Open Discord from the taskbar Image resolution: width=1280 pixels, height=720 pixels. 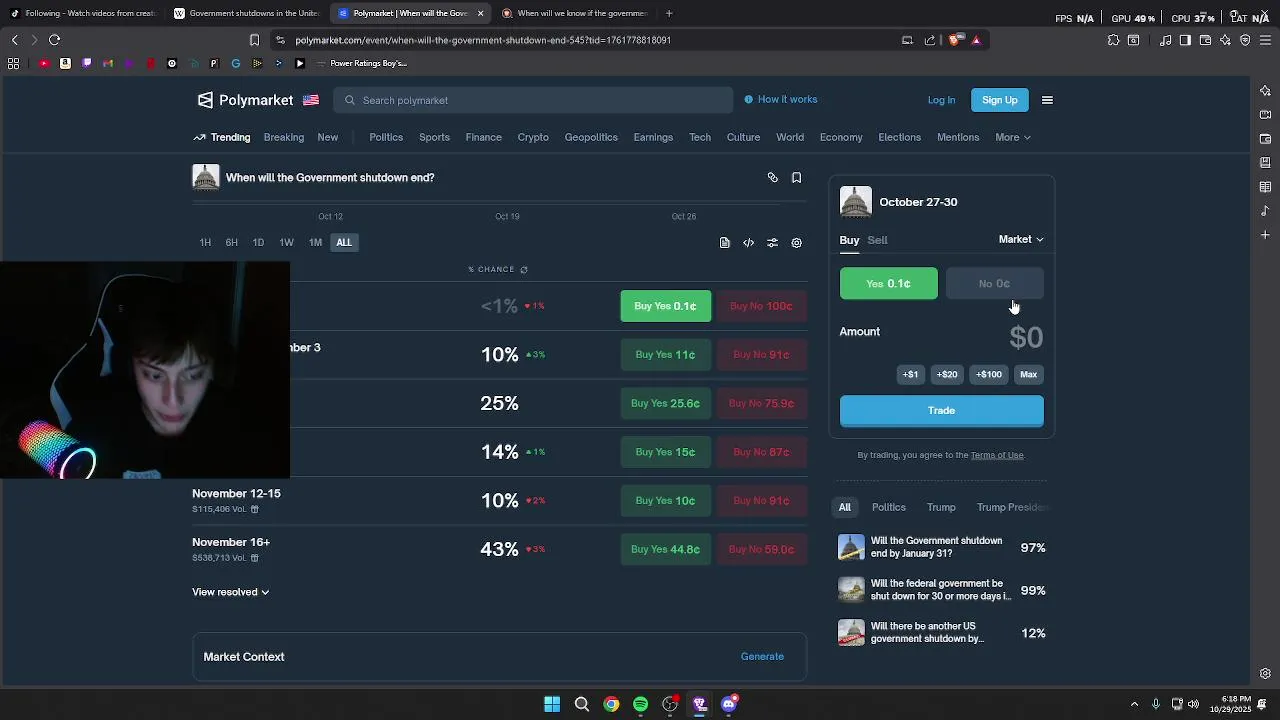click(729, 704)
